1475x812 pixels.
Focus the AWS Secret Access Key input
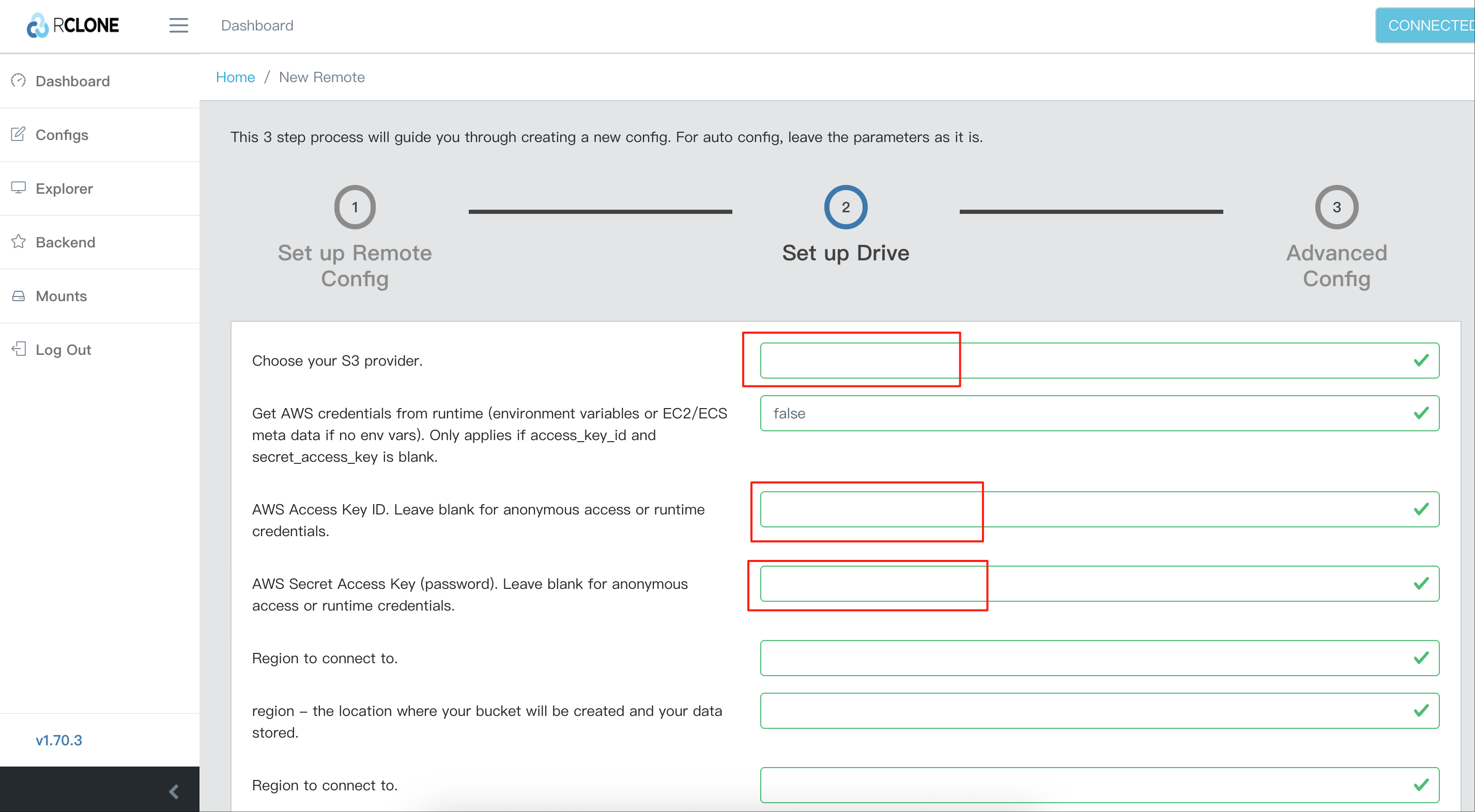click(x=1099, y=584)
